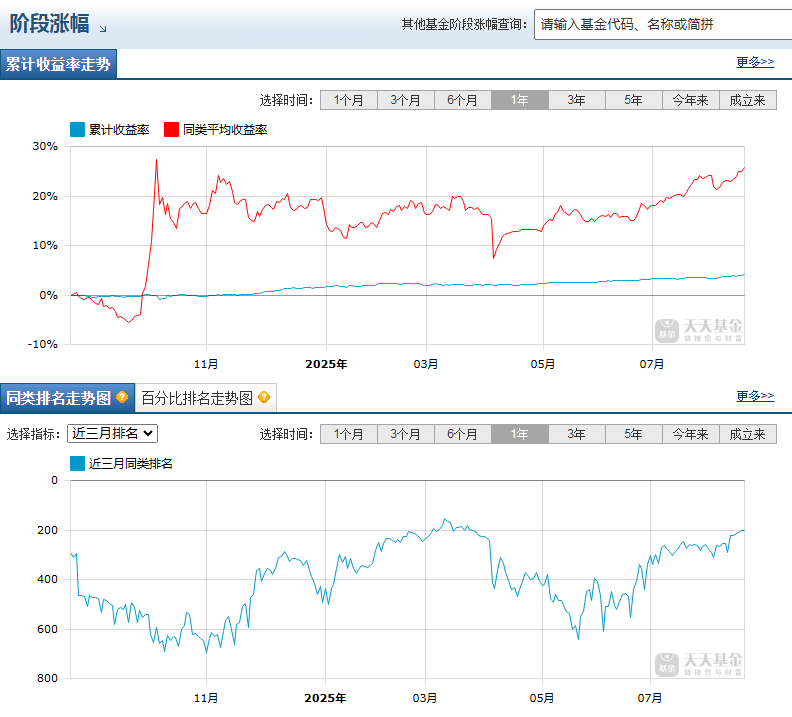This screenshot has width=792, height=717.
Task: Click the 同类平均收益率 legend label
Action: (x=225, y=130)
